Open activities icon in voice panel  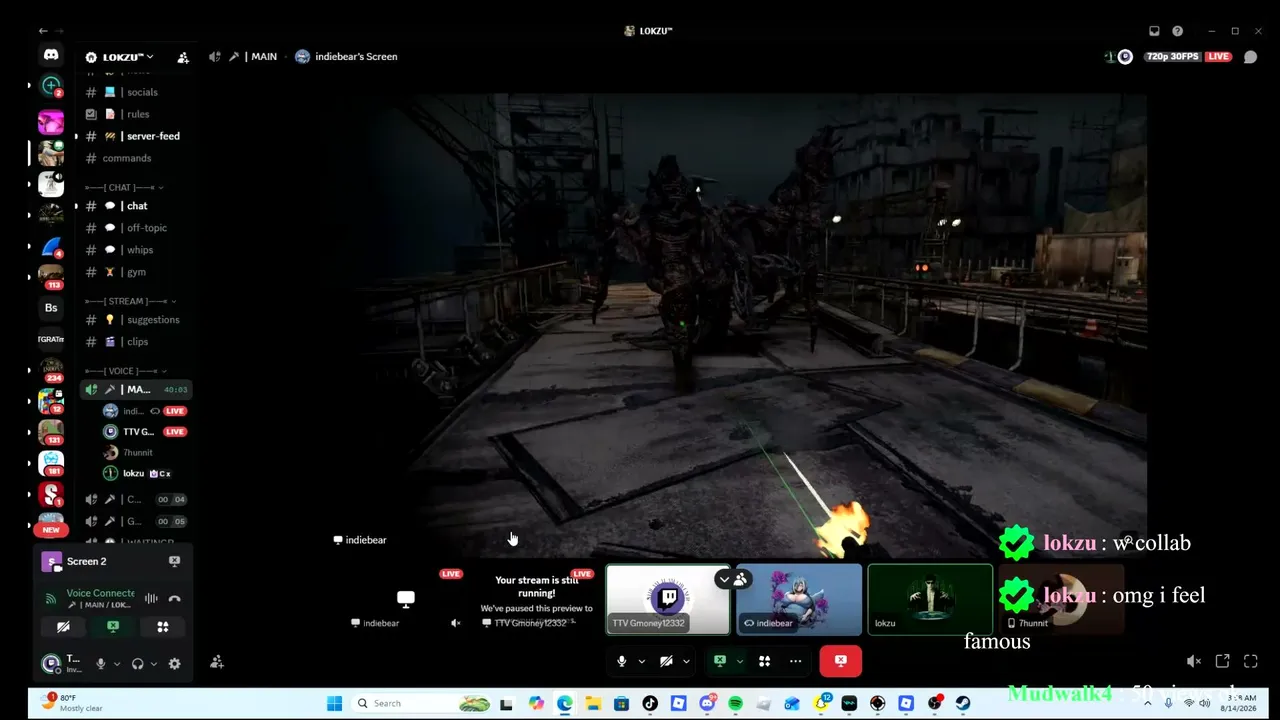coord(163,627)
